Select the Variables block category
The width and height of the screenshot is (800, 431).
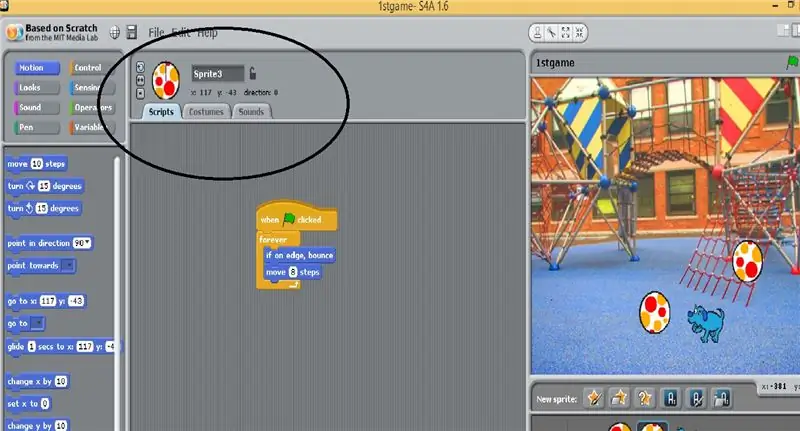[x=91, y=128]
